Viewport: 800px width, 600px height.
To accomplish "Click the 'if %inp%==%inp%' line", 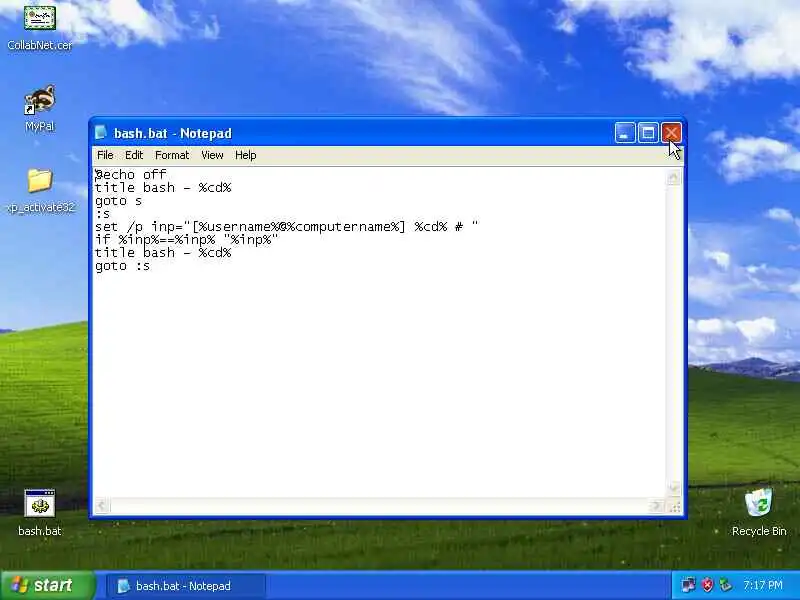I will click(187, 240).
